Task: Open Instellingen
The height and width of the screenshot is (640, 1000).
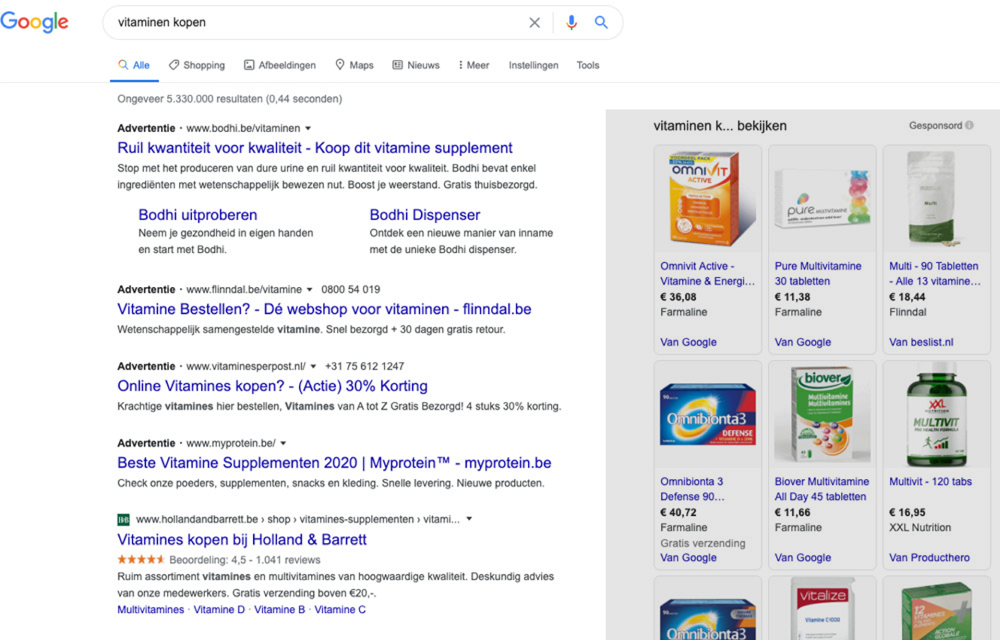Action: coord(533,65)
